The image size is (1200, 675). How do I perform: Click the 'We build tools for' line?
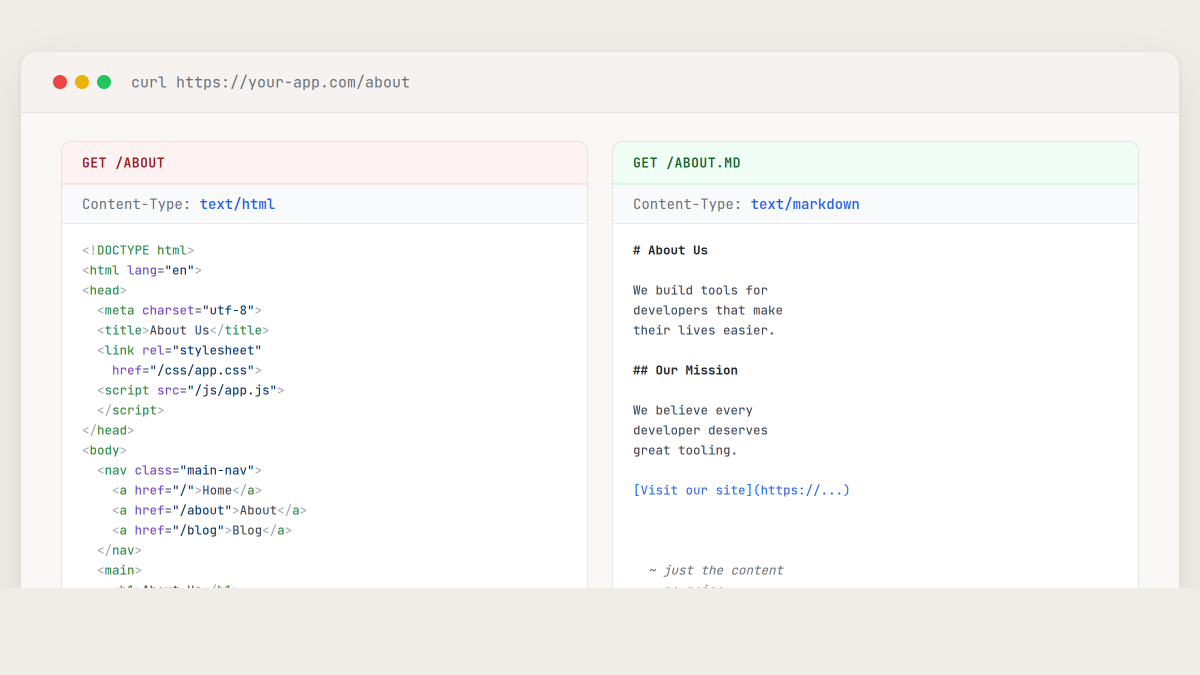tap(700, 290)
